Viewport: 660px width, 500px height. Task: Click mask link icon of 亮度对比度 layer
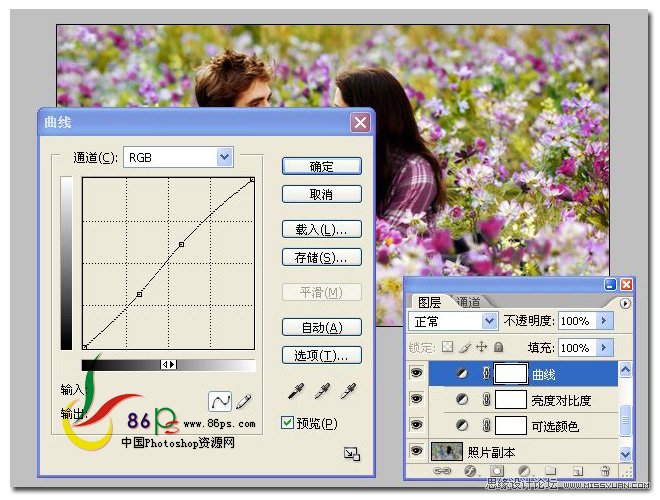(486, 399)
